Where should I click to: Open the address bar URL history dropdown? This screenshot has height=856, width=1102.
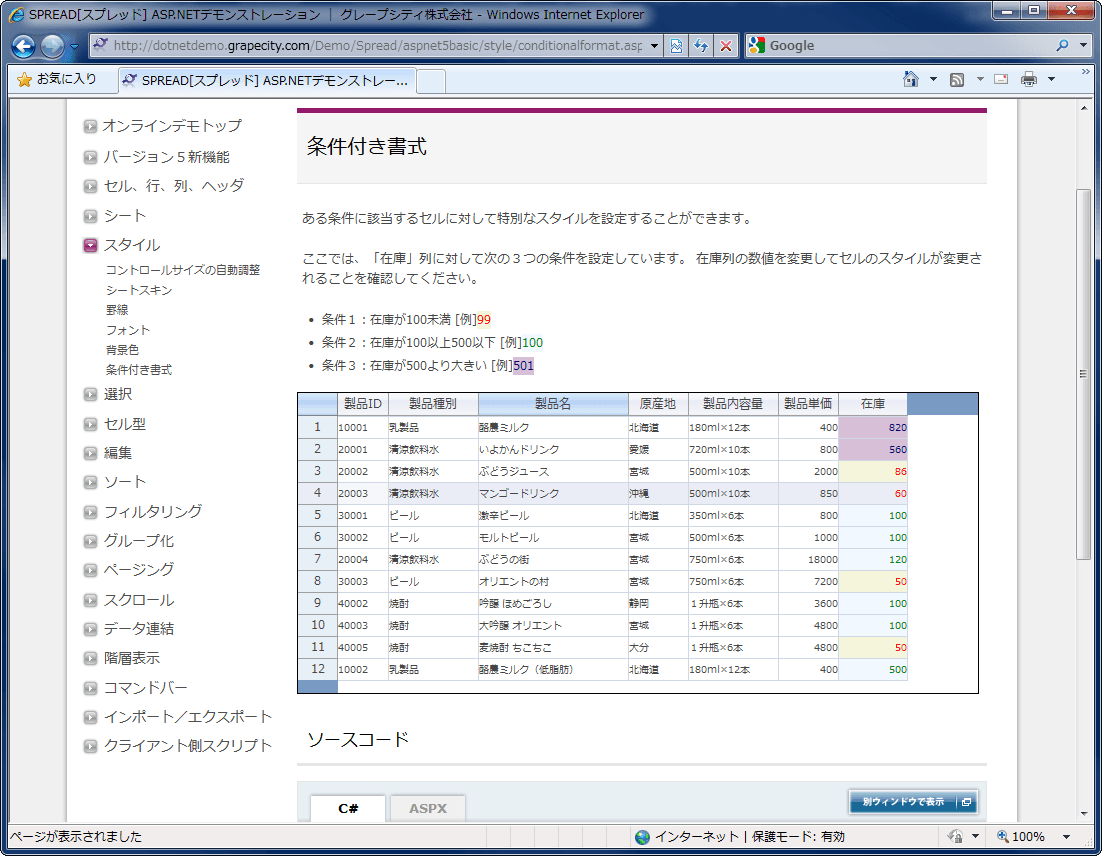[654, 46]
